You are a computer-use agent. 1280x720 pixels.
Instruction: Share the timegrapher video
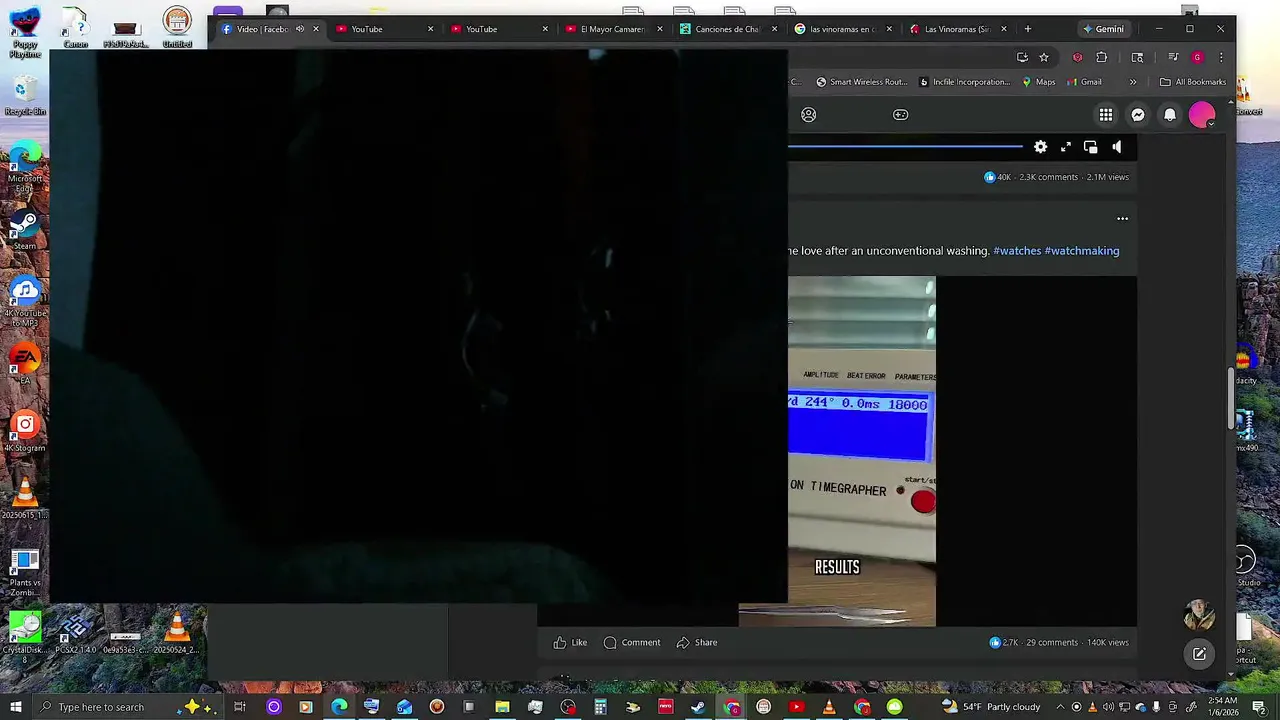(697, 643)
